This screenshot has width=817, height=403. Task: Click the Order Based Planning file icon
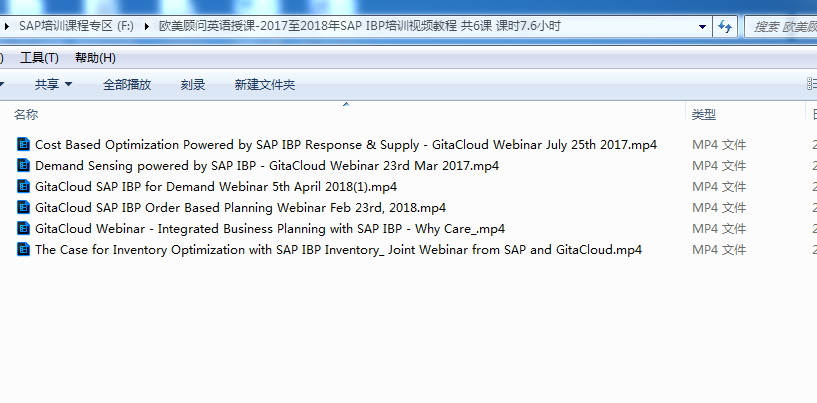click(x=23, y=207)
